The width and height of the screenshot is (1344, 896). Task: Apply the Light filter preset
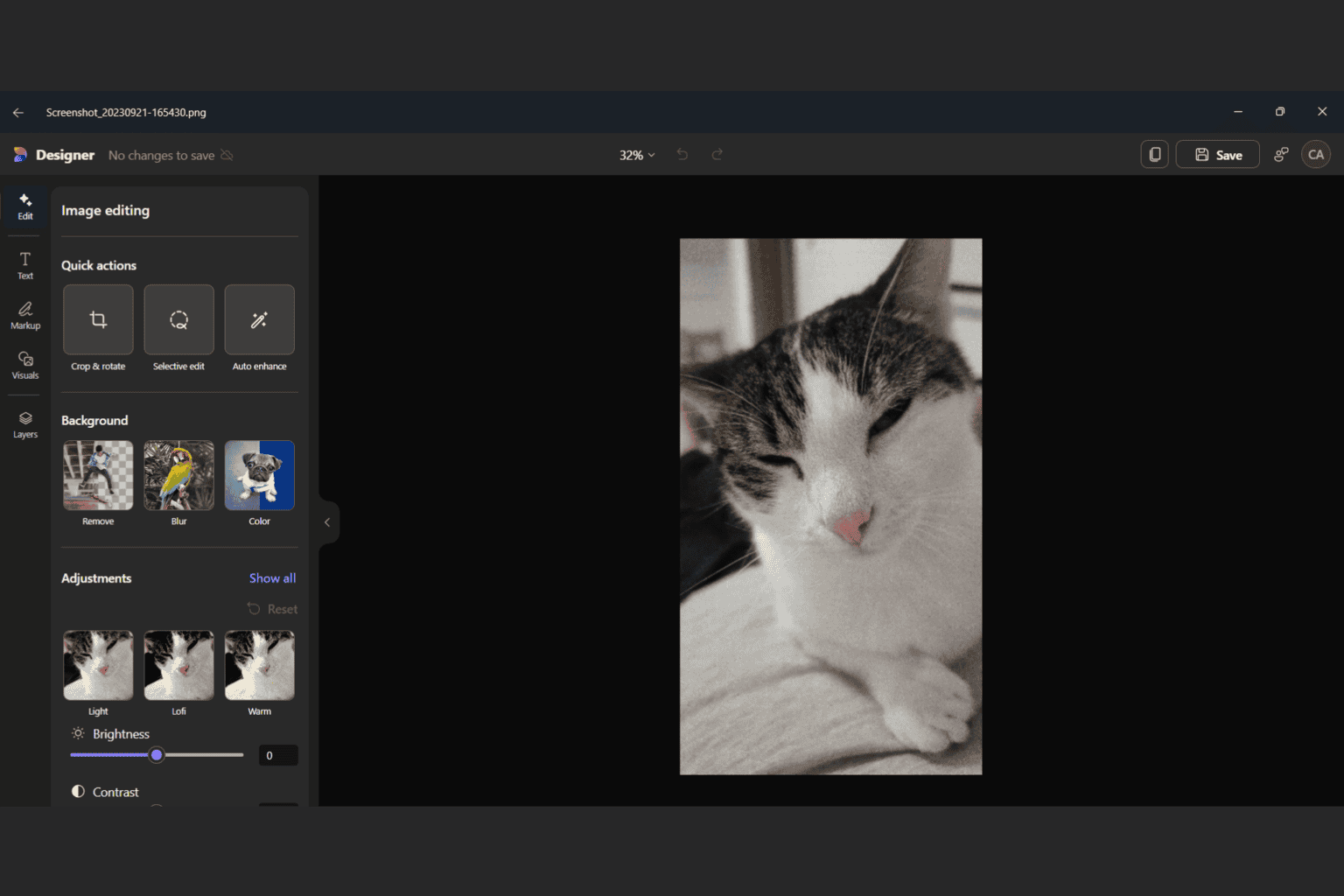coord(98,665)
